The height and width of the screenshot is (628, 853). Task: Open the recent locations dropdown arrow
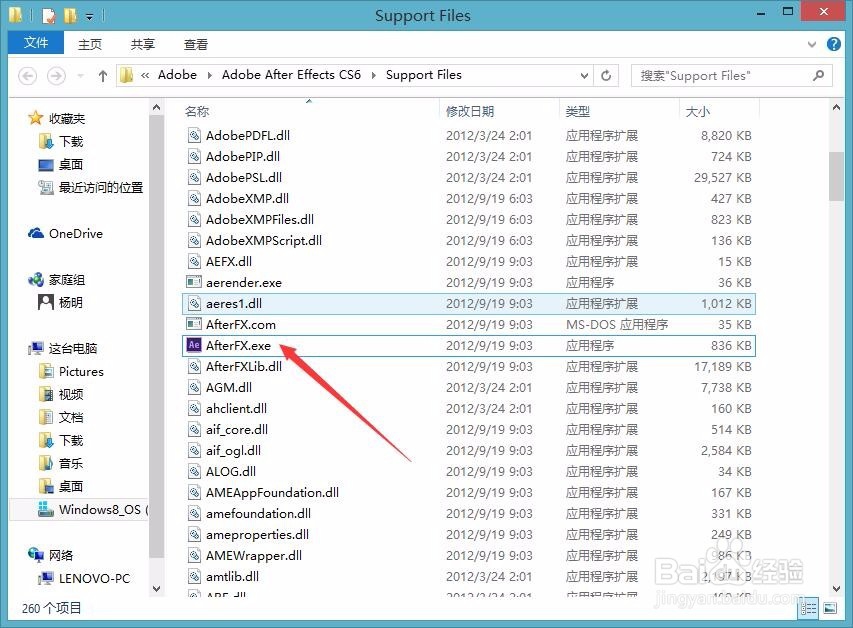pyautogui.click(x=81, y=76)
